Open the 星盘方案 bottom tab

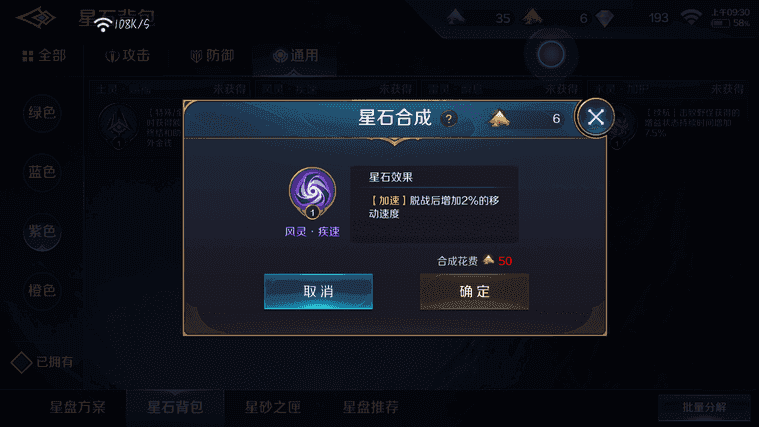click(77, 407)
